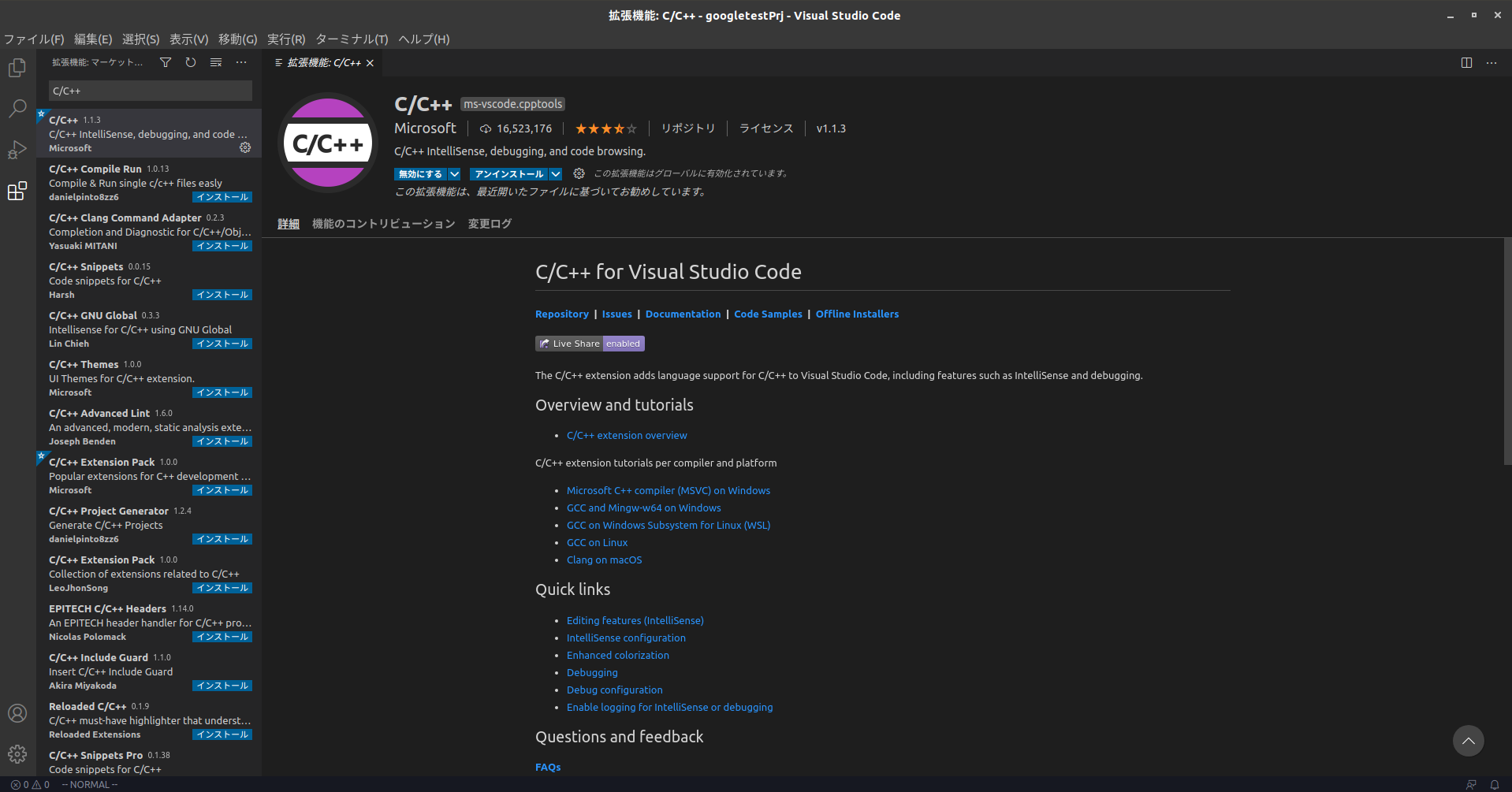Open the manage gear for C/C++ list item
Image resolution: width=1512 pixels, height=792 pixels.
point(245,147)
